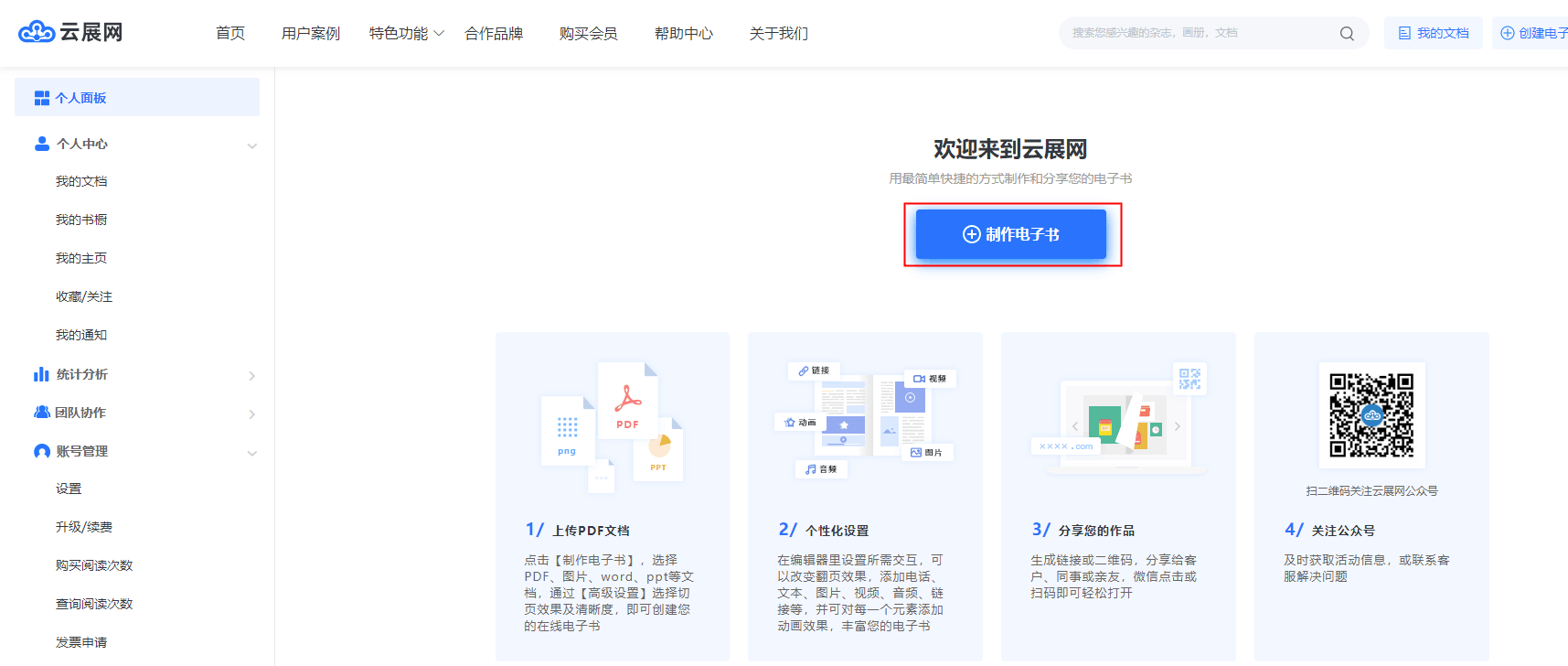Open 查询阅读次数 in sidebar
The height and width of the screenshot is (666, 1568).
coord(94,604)
